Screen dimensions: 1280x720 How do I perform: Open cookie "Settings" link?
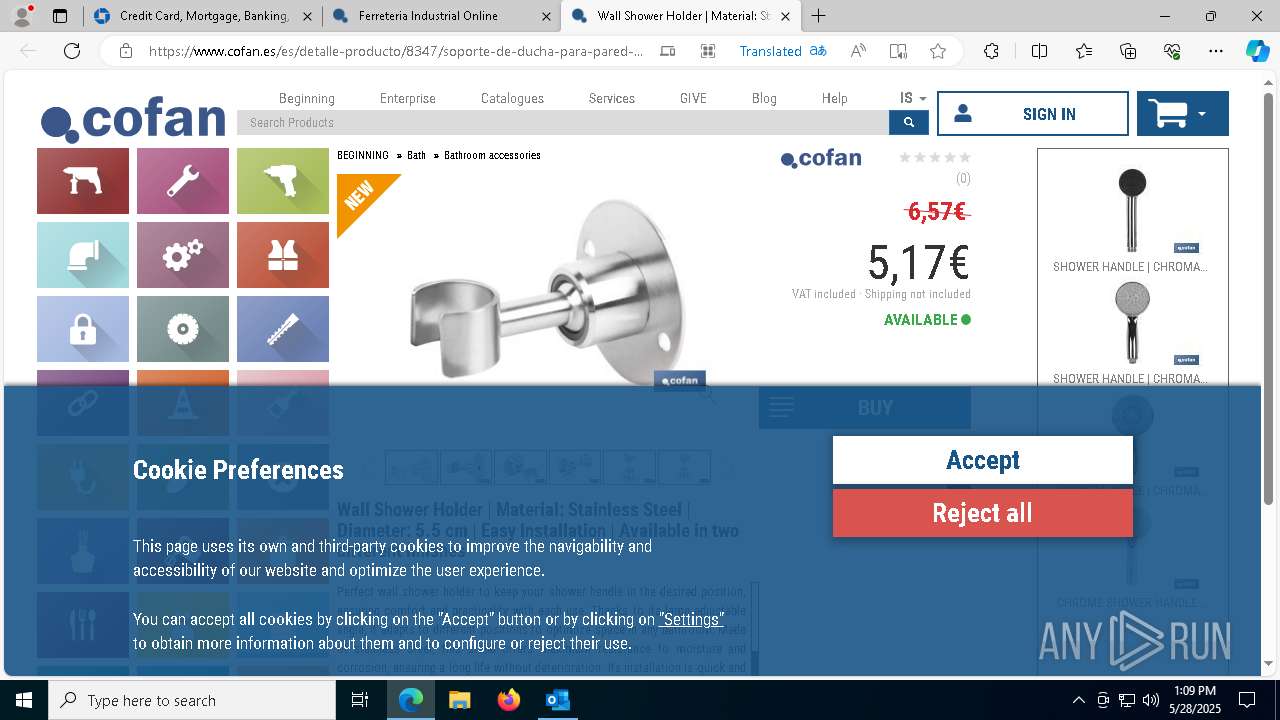click(x=691, y=619)
